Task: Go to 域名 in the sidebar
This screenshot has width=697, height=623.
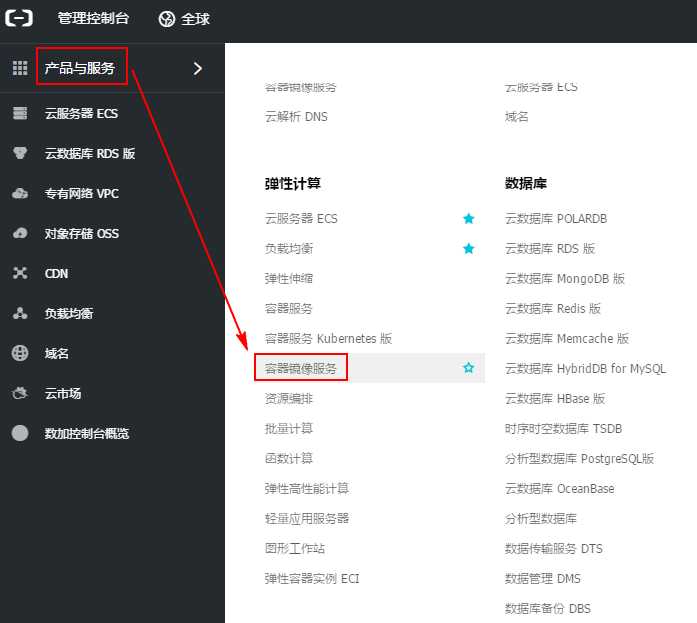Action: 56,353
